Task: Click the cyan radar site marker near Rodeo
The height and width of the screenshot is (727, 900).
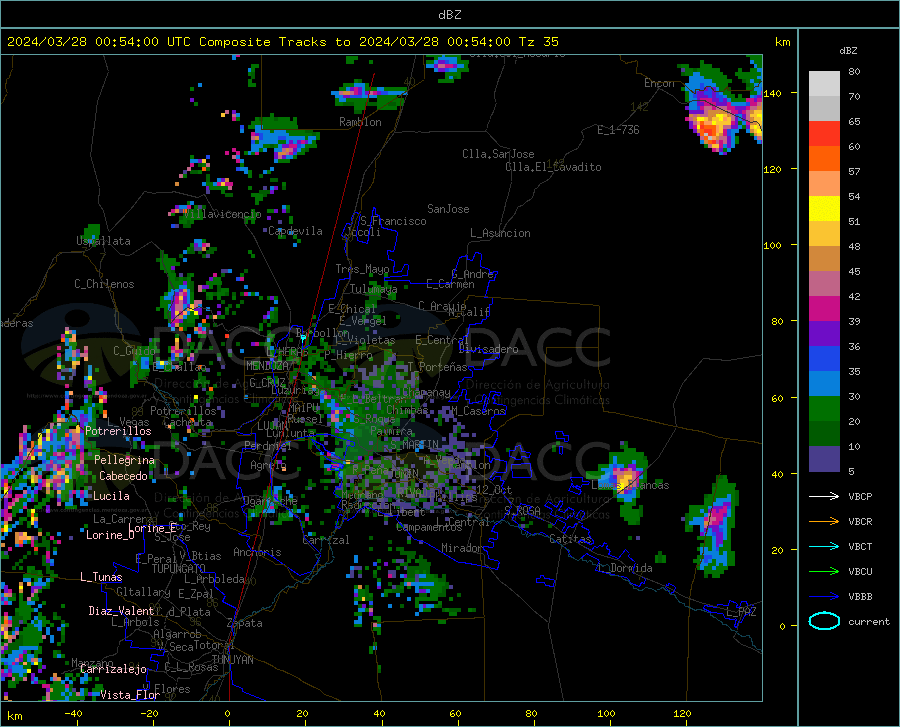Action: pos(303,339)
